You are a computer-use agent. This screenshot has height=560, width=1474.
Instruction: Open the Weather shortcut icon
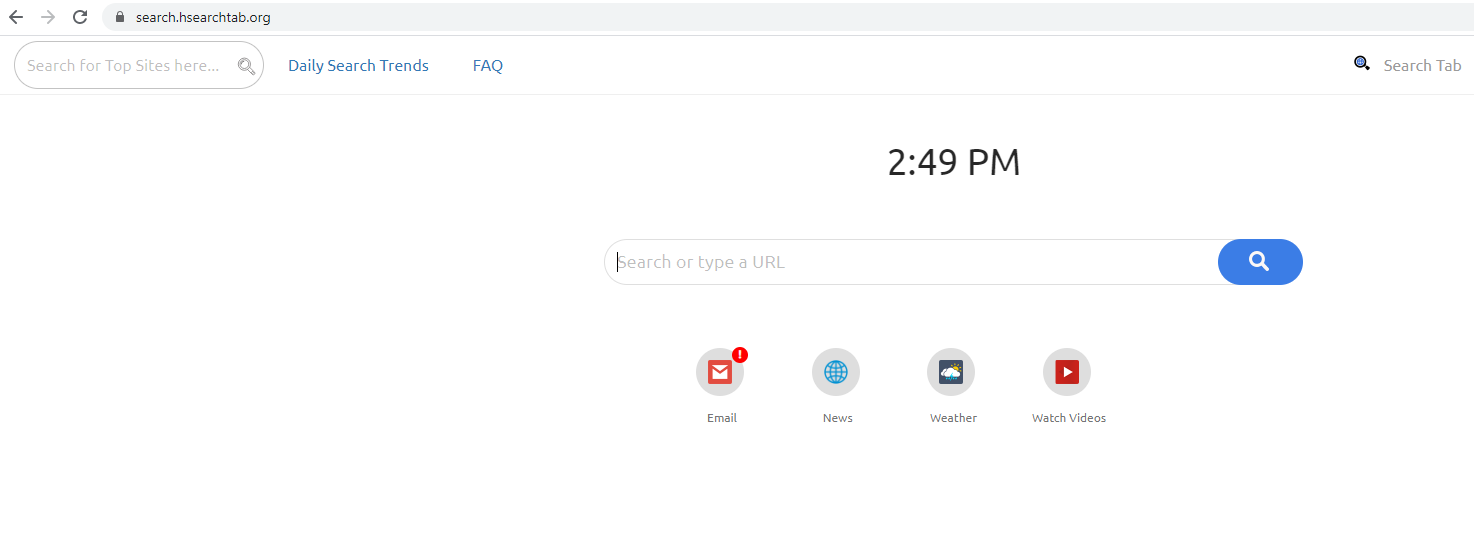point(951,373)
